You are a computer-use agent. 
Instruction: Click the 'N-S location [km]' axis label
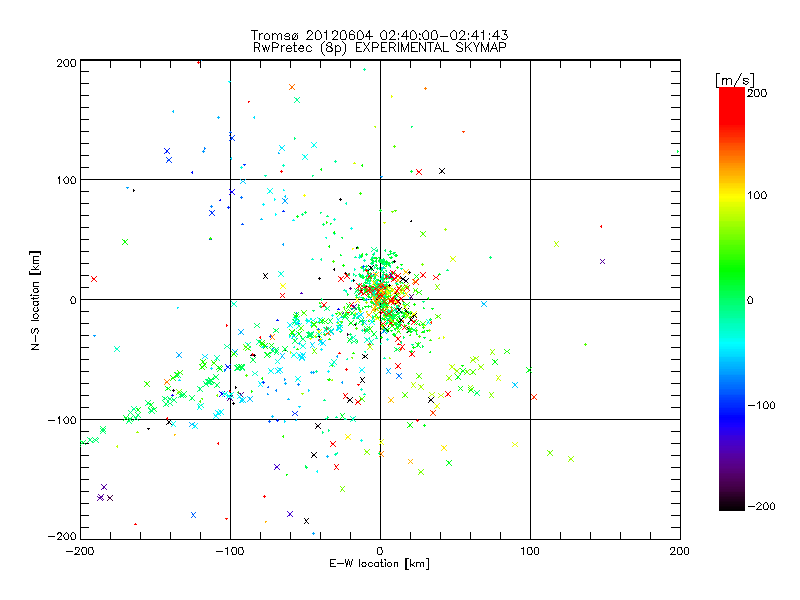(35, 300)
